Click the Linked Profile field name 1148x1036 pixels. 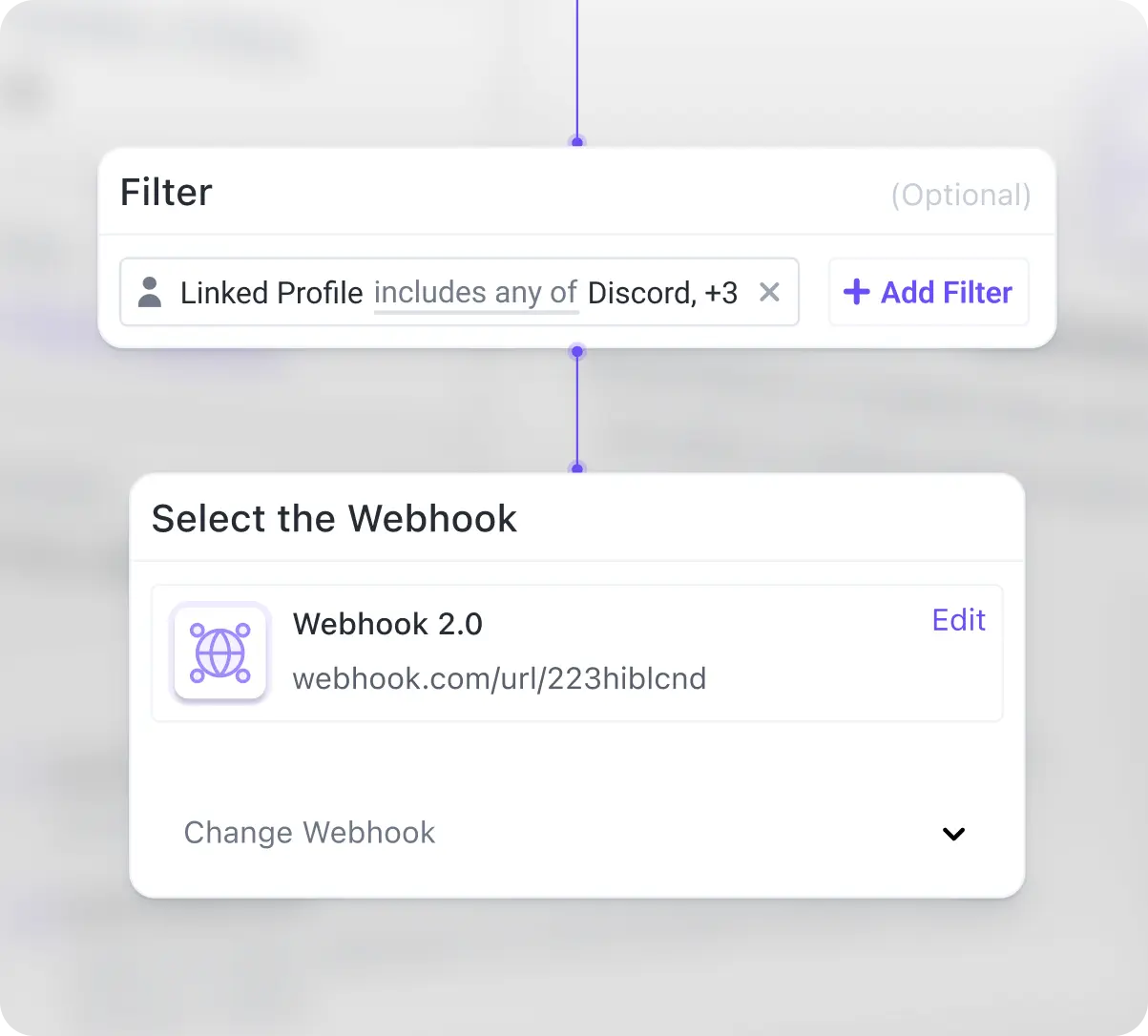pos(272,293)
